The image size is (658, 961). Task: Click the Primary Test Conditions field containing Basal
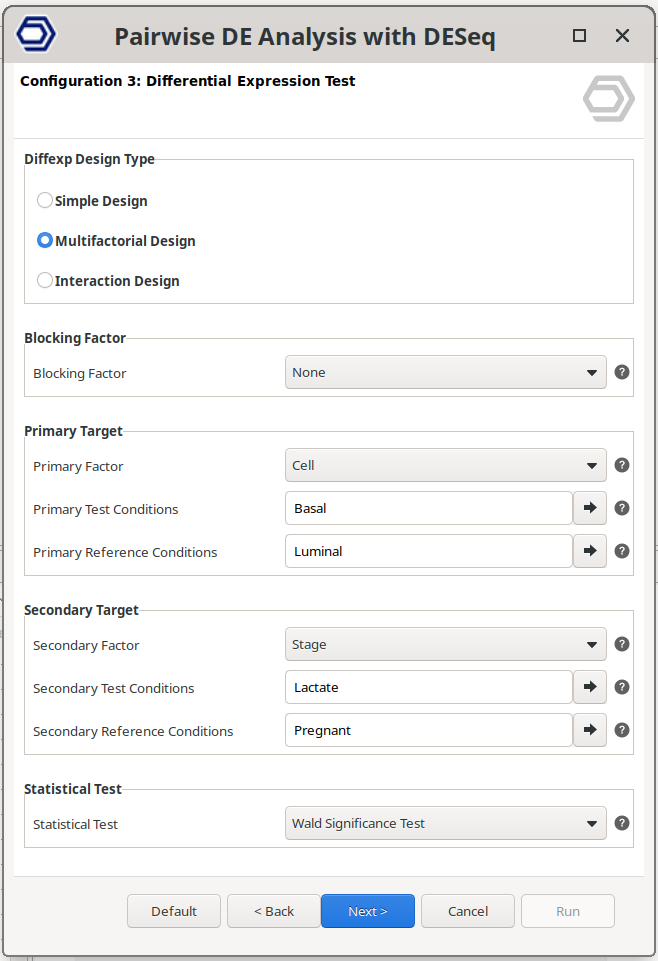[x=428, y=508]
